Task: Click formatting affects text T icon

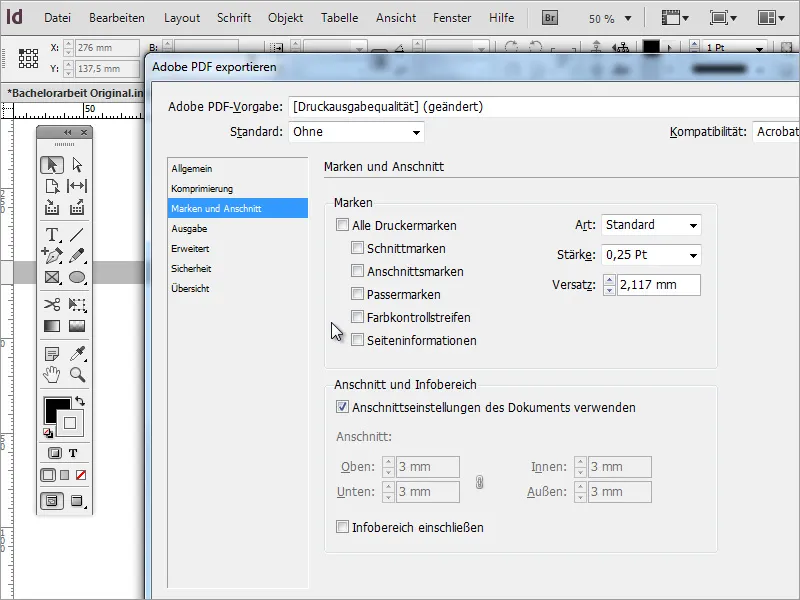Action: click(x=73, y=453)
